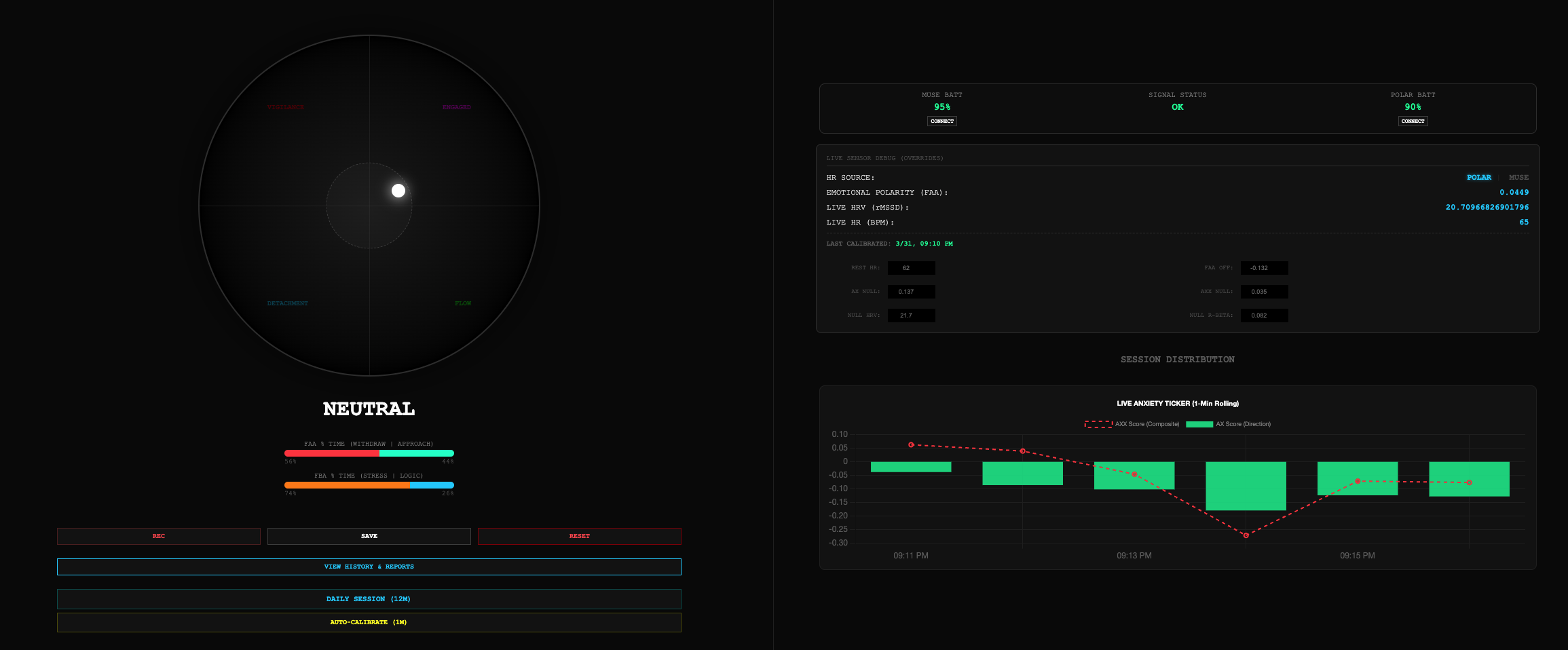Start a recording with REC

[x=158, y=536]
